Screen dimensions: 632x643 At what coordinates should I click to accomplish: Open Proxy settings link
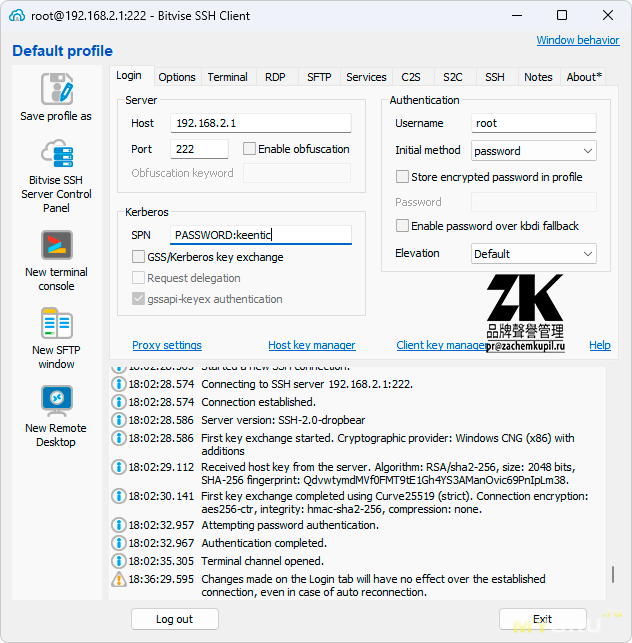pos(167,345)
